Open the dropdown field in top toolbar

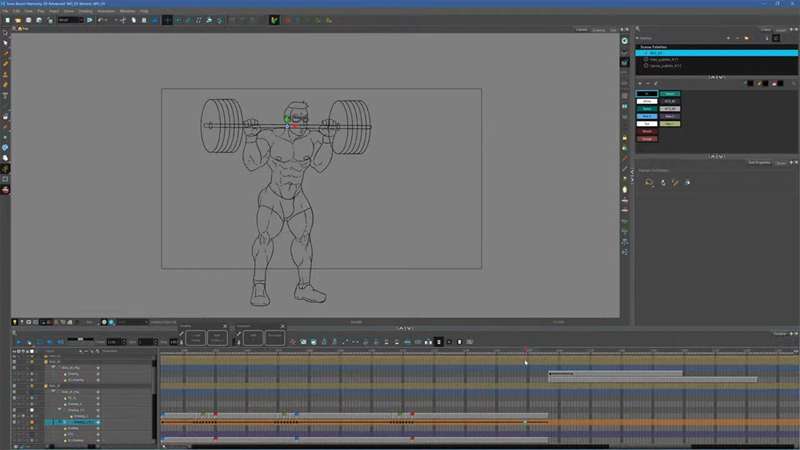click(70, 20)
